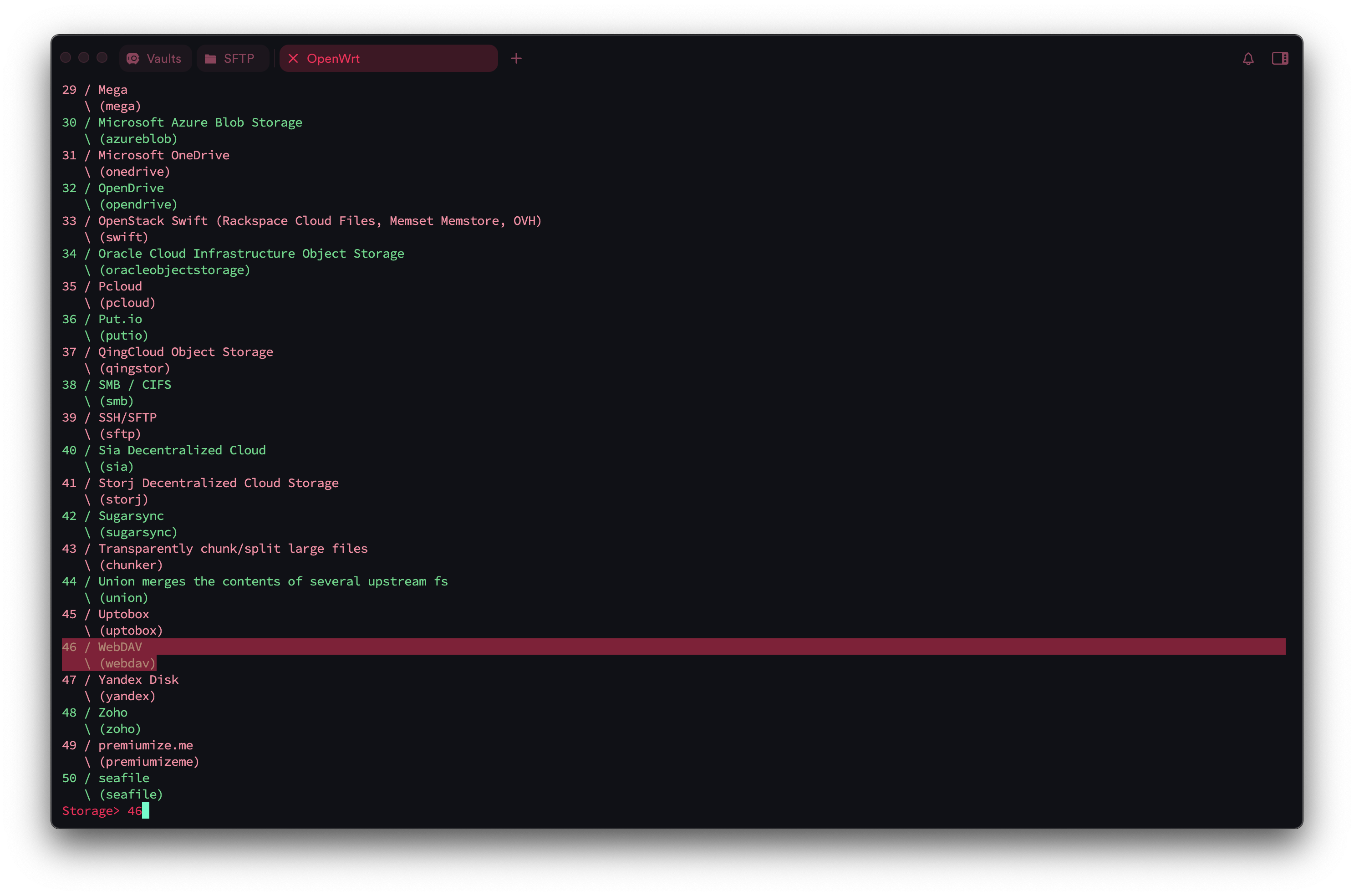This screenshot has height=896, width=1354.
Task: Toggle the right sidebar panel icon
Action: pyautogui.click(x=1280, y=58)
